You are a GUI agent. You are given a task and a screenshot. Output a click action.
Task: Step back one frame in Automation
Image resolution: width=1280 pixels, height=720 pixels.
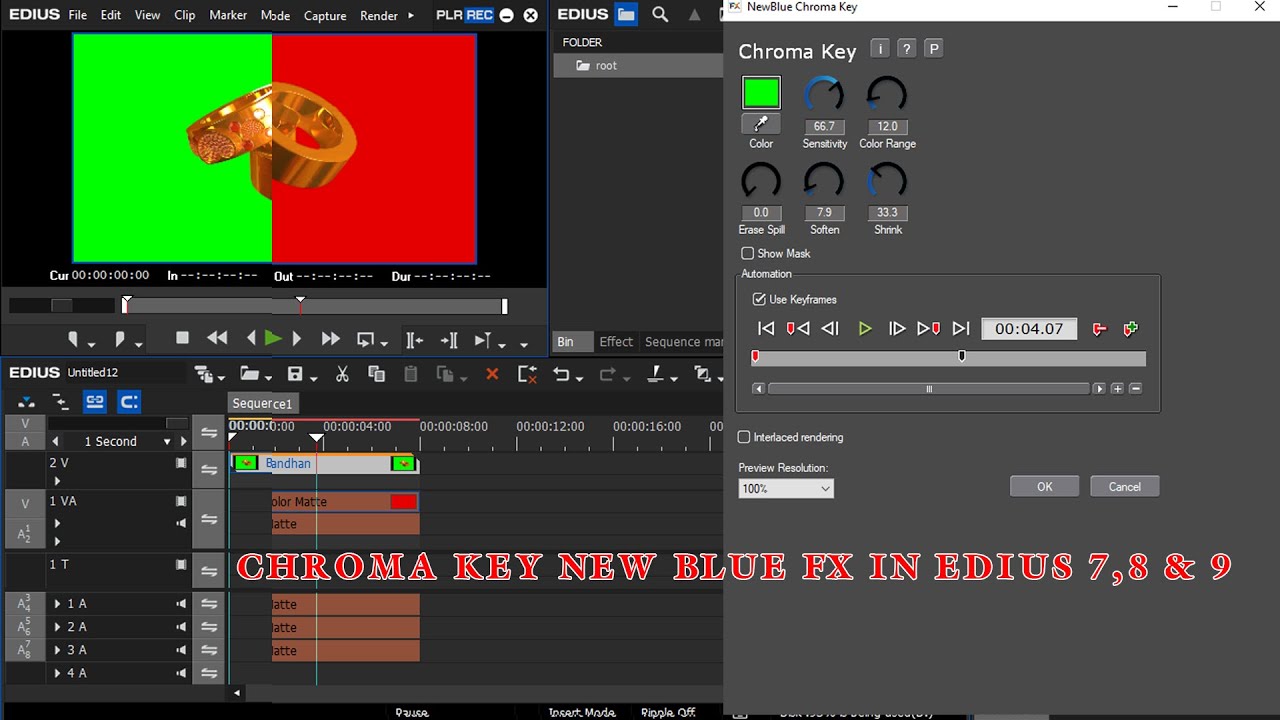830,329
